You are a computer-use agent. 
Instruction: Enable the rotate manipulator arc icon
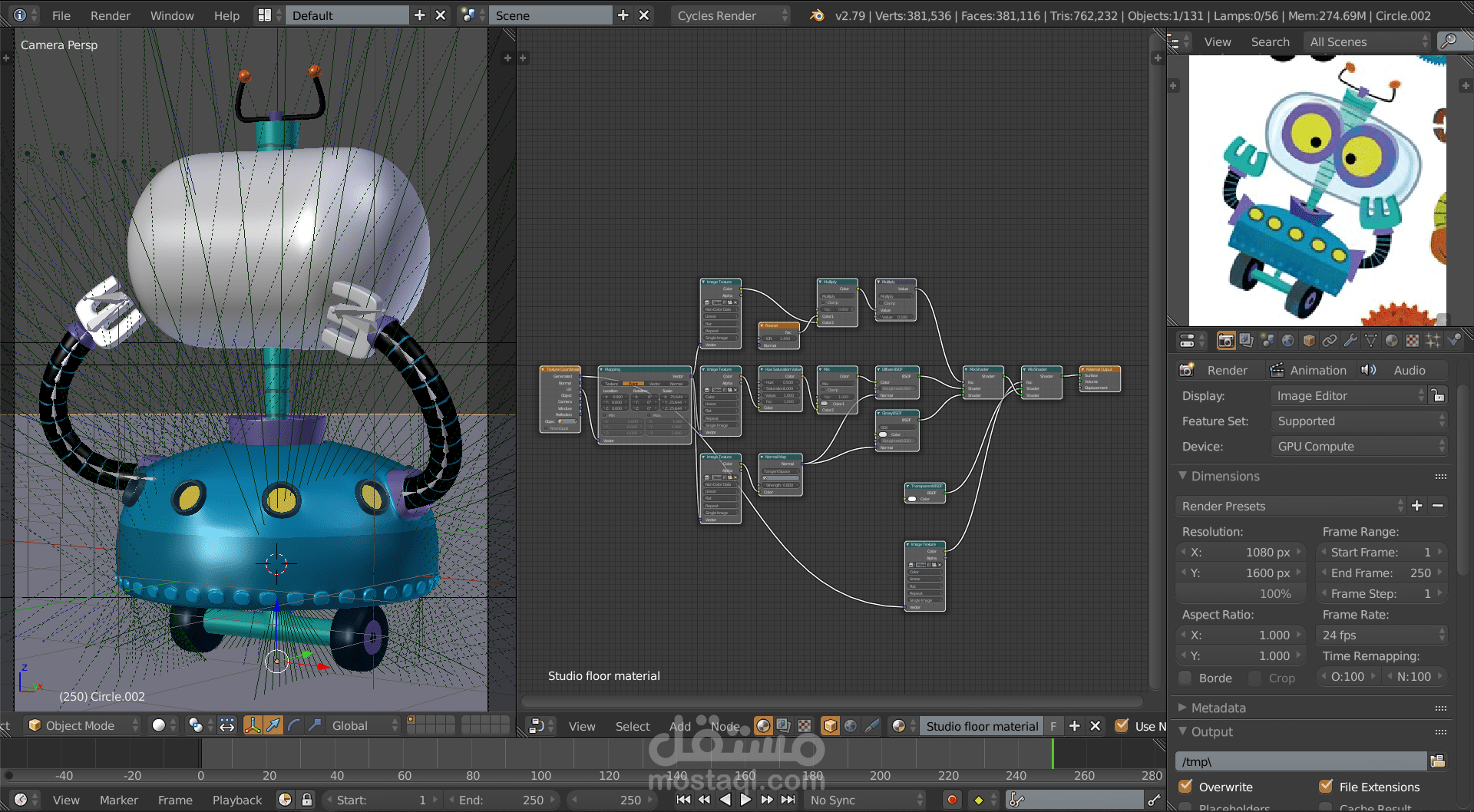point(294,725)
